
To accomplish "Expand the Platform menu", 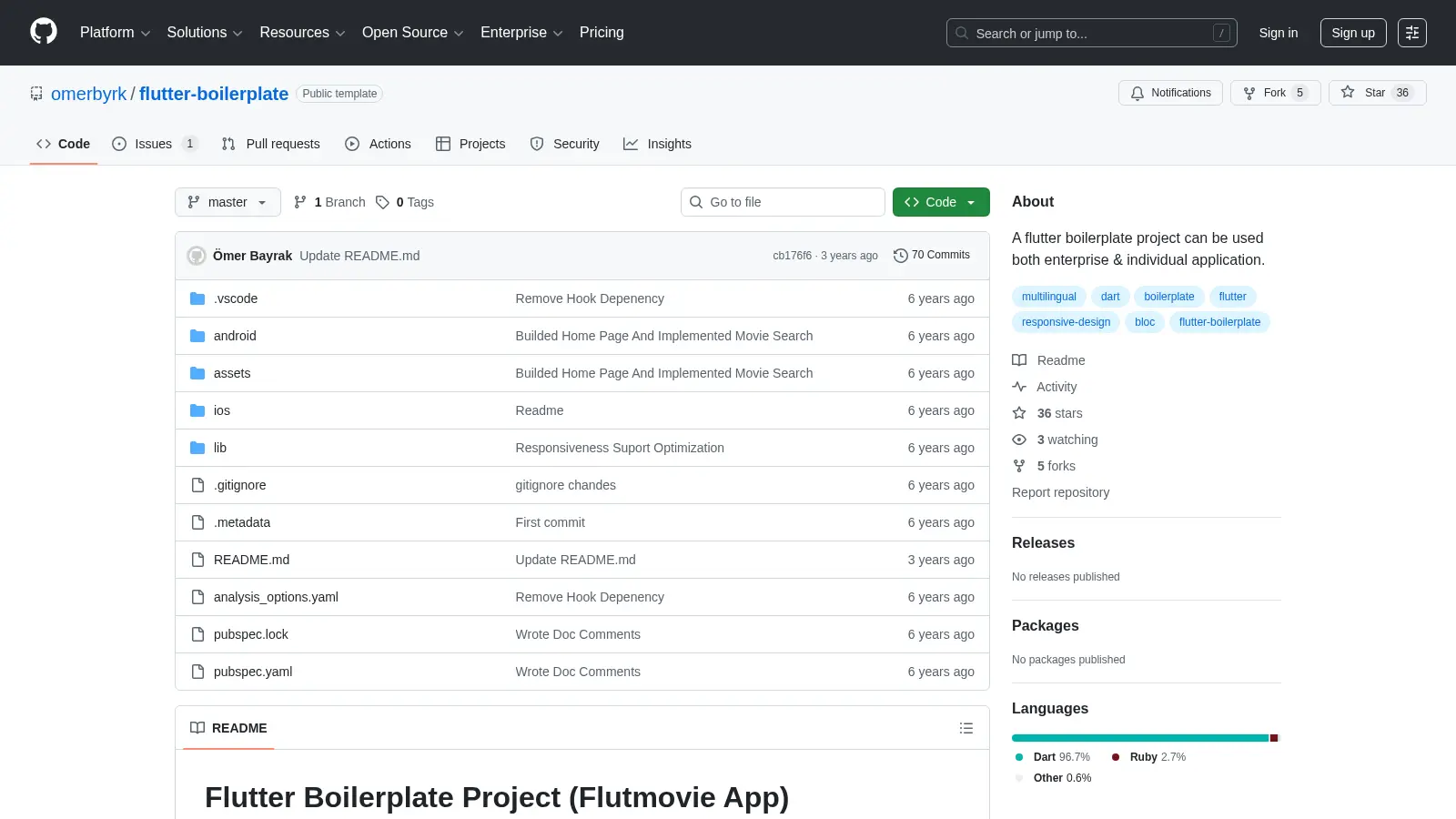I will 115,33.
